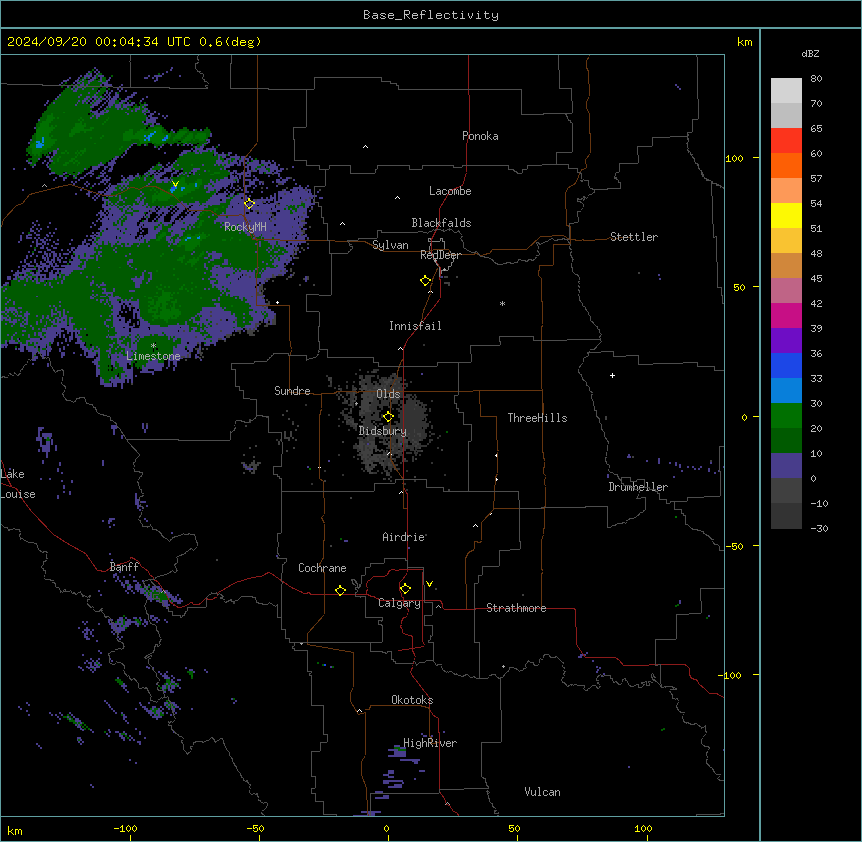The height and width of the screenshot is (842, 862).
Task: Click the Airdrie city label
Action: coord(404,537)
